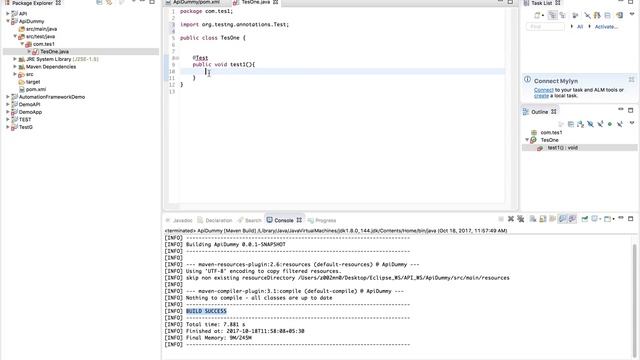
Task: Click Link with Editor icon in Package Explorer
Action: pos(109,2)
